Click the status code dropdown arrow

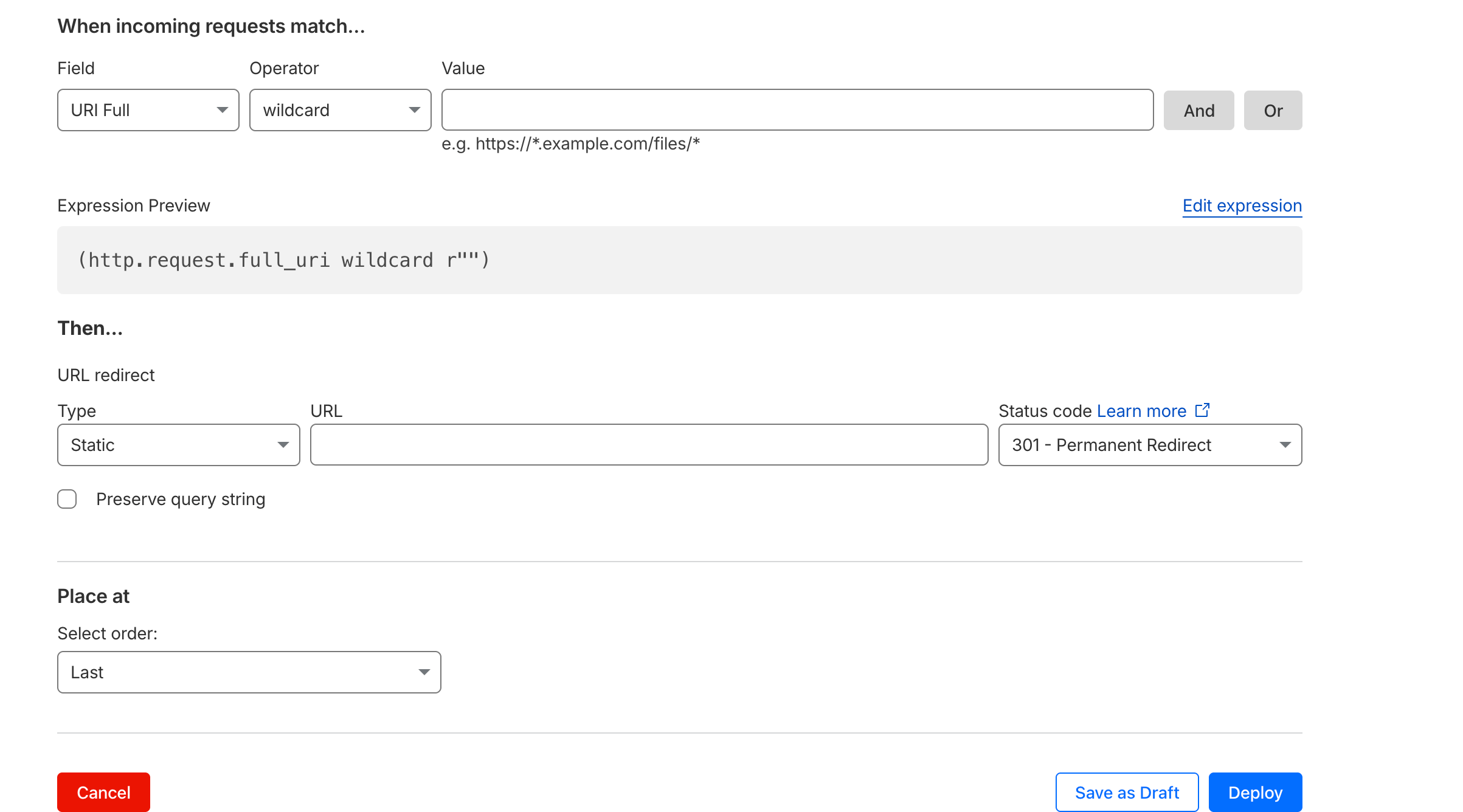click(1285, 445)
